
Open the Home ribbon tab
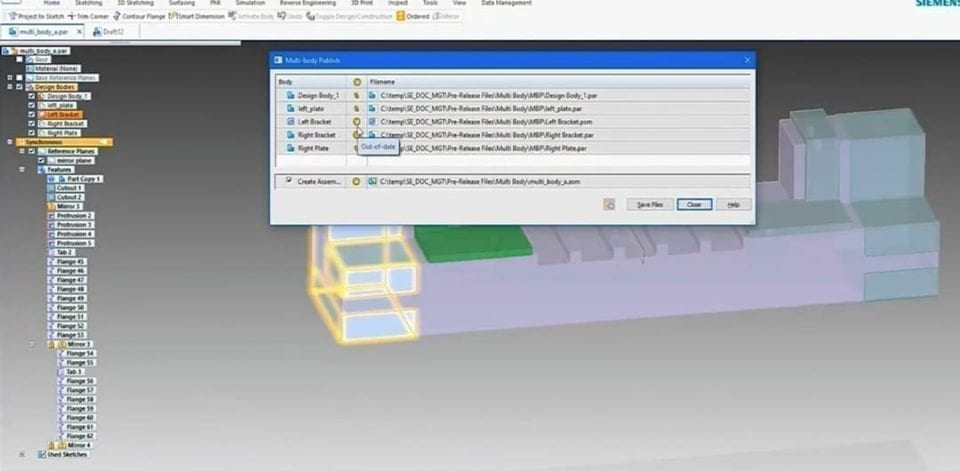[52, 3]
